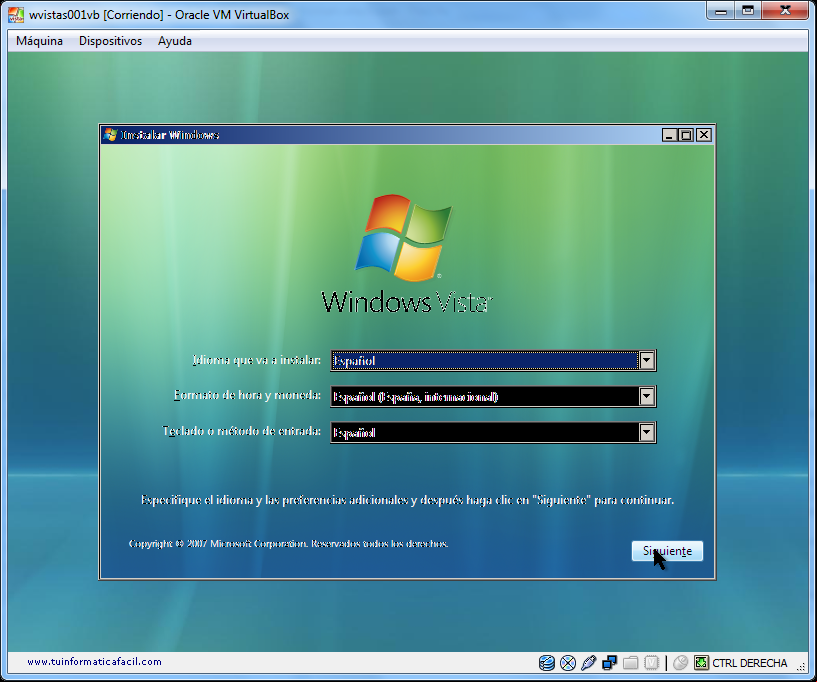Click the 'Teclado o método de entrada' label
This screenshot has height=682, width=817.
coord(241,431)
